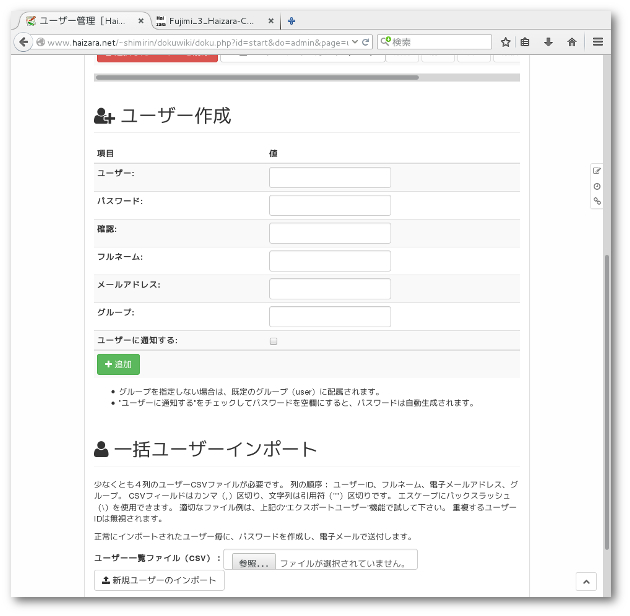Open page revisions history clock icon

click(x=597, y=186)
